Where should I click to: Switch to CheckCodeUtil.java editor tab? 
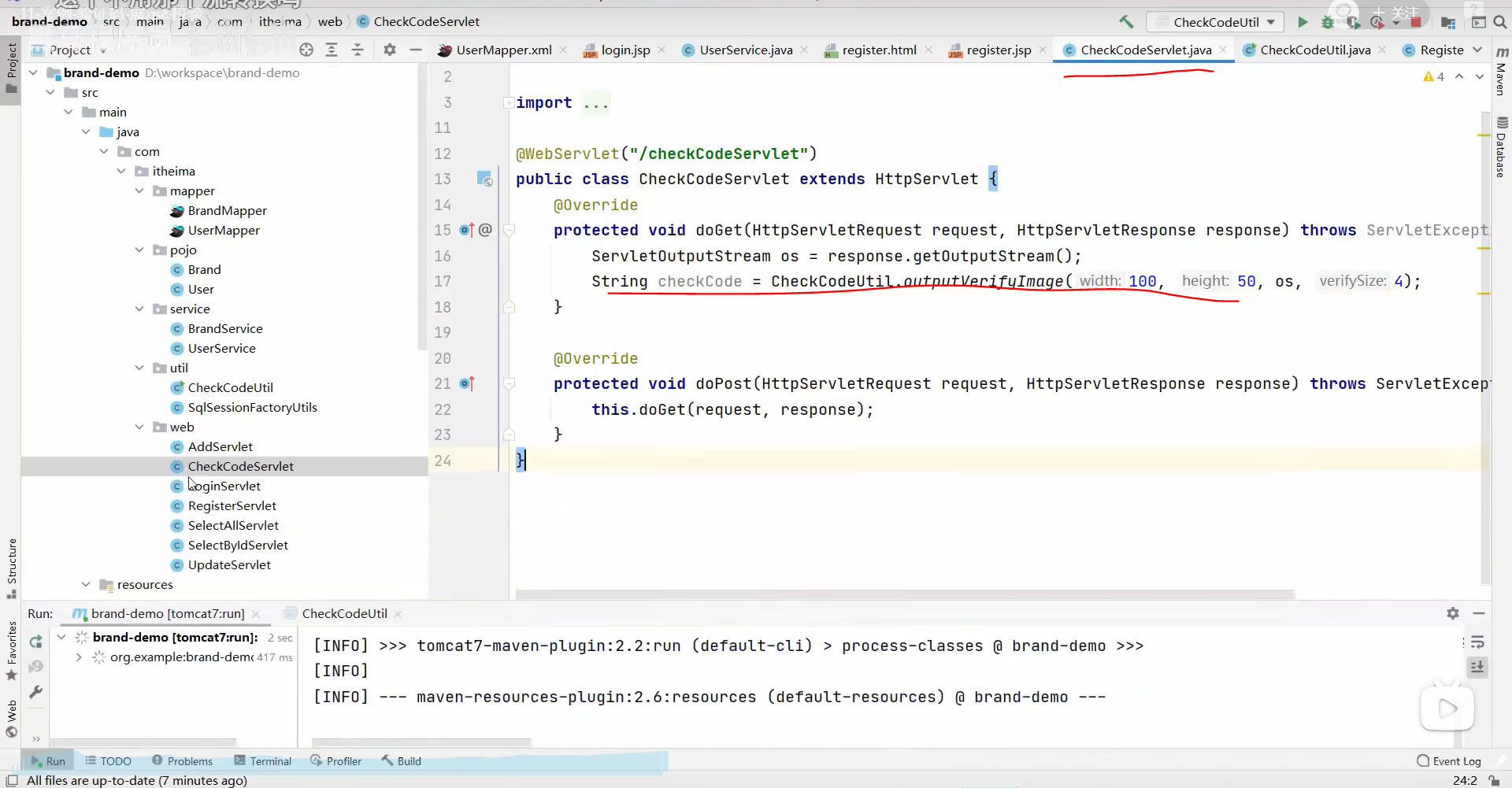(1315, 50)
